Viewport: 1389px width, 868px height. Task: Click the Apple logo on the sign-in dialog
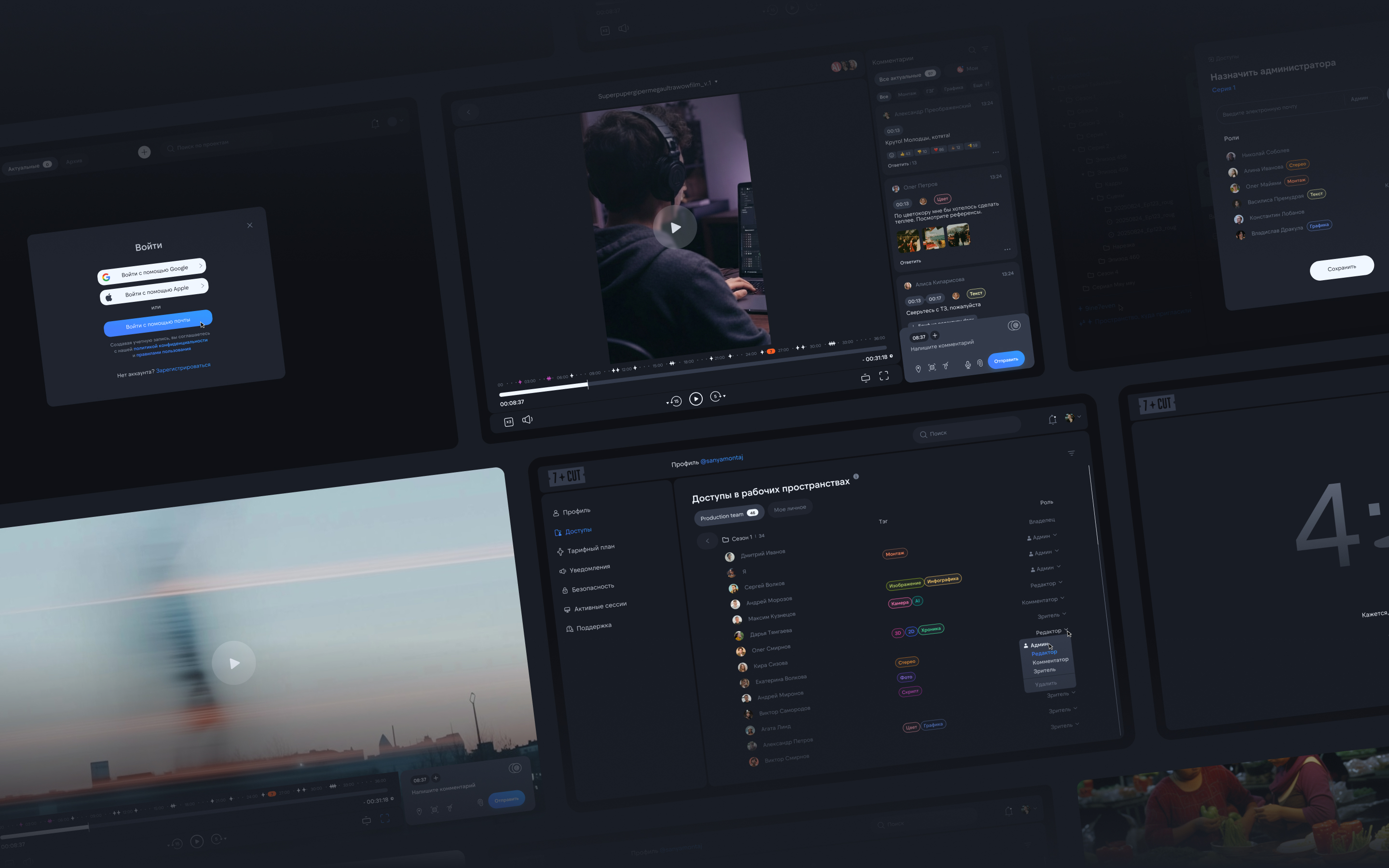point(109,298)
